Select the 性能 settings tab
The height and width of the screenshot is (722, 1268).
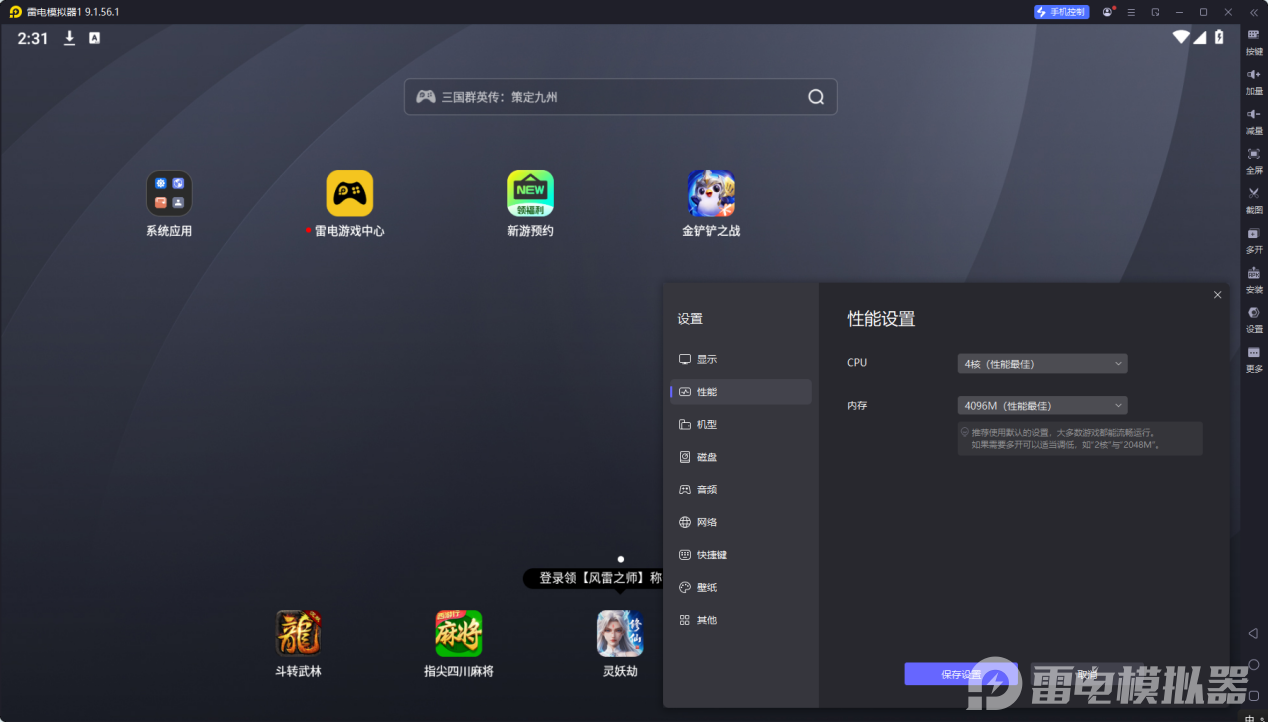(741, 392)
